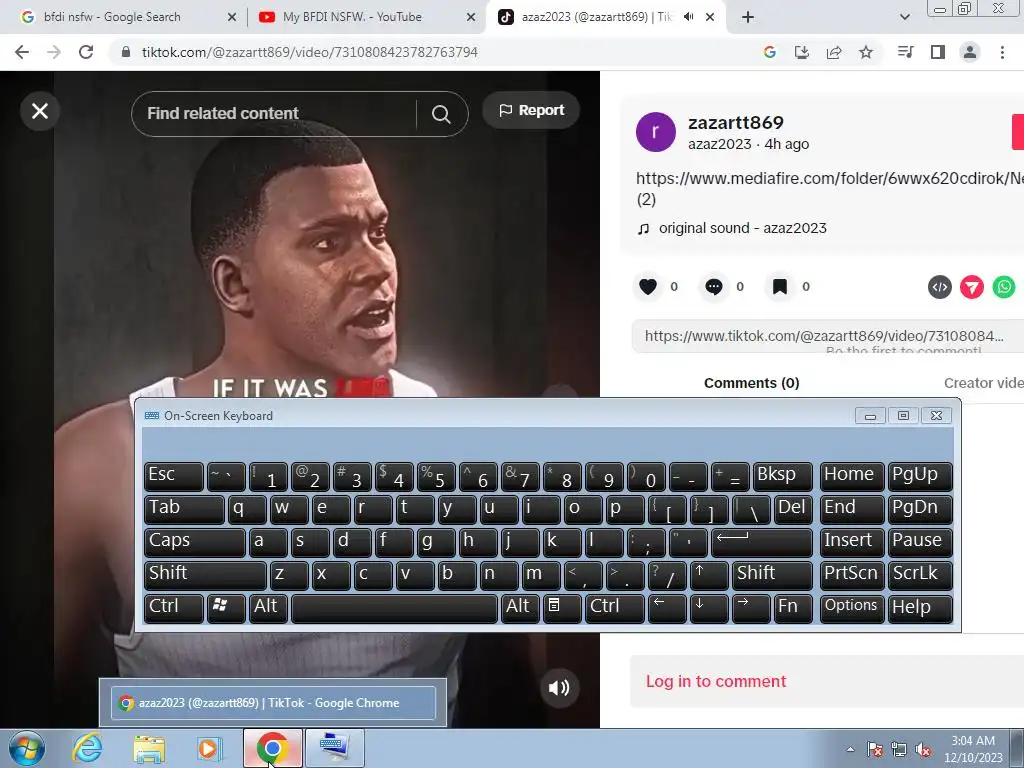This screenshot has width=1024, height=768.
Task: Click Log in to comment
Action: [x=716, y=681]
